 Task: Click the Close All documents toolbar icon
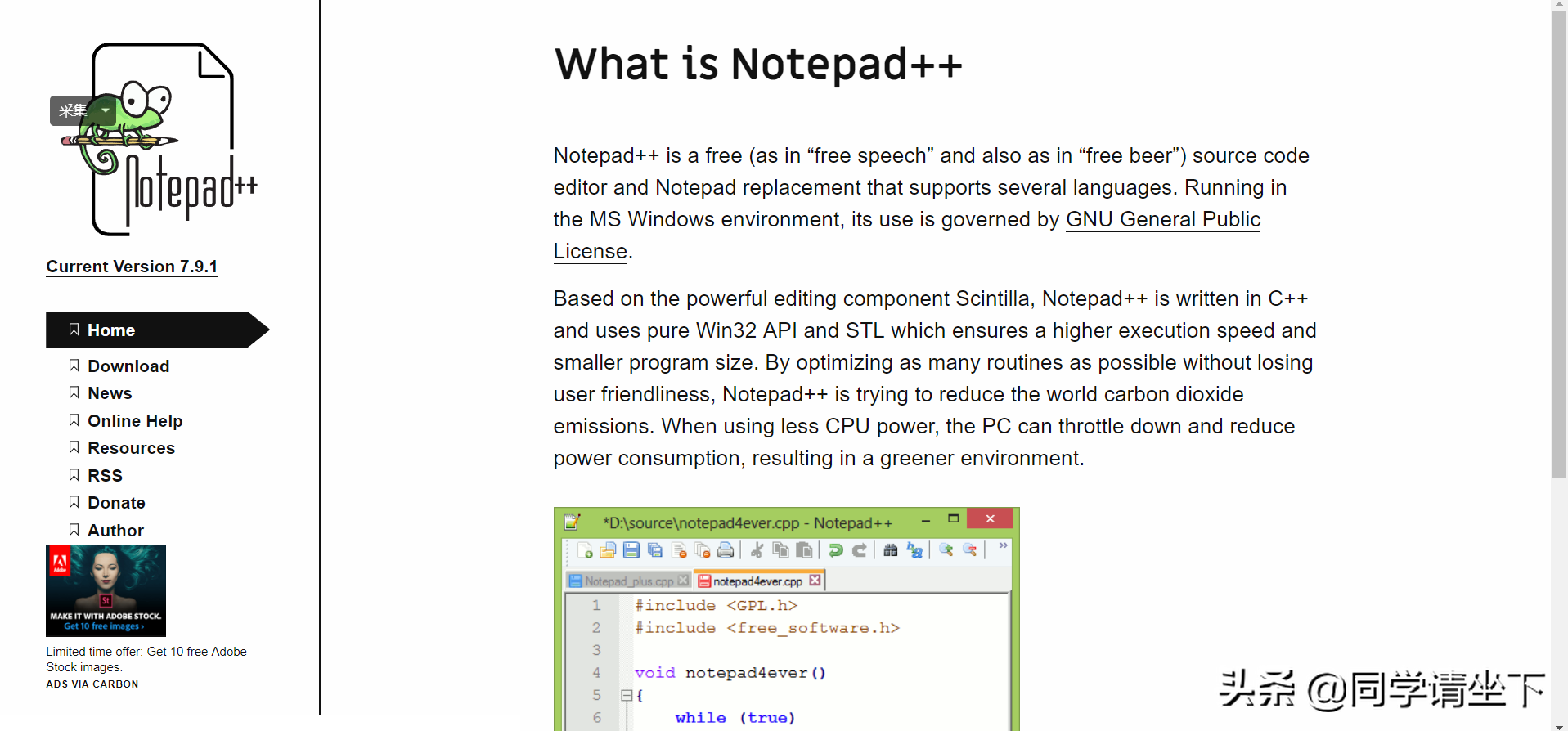pyautogui.click(x=702, y=550)
